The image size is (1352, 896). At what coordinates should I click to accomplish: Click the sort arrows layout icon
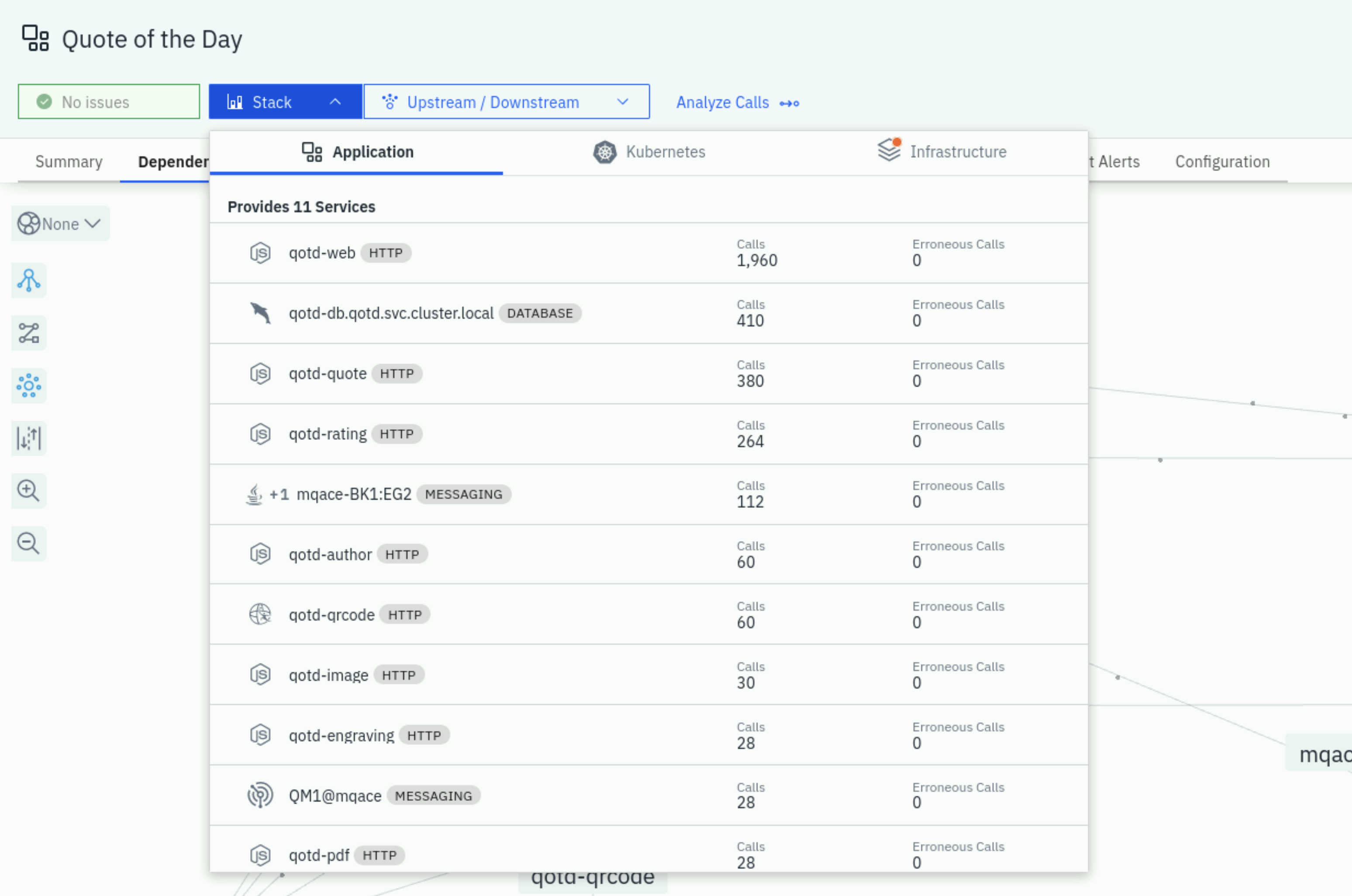tap(28, 438)
